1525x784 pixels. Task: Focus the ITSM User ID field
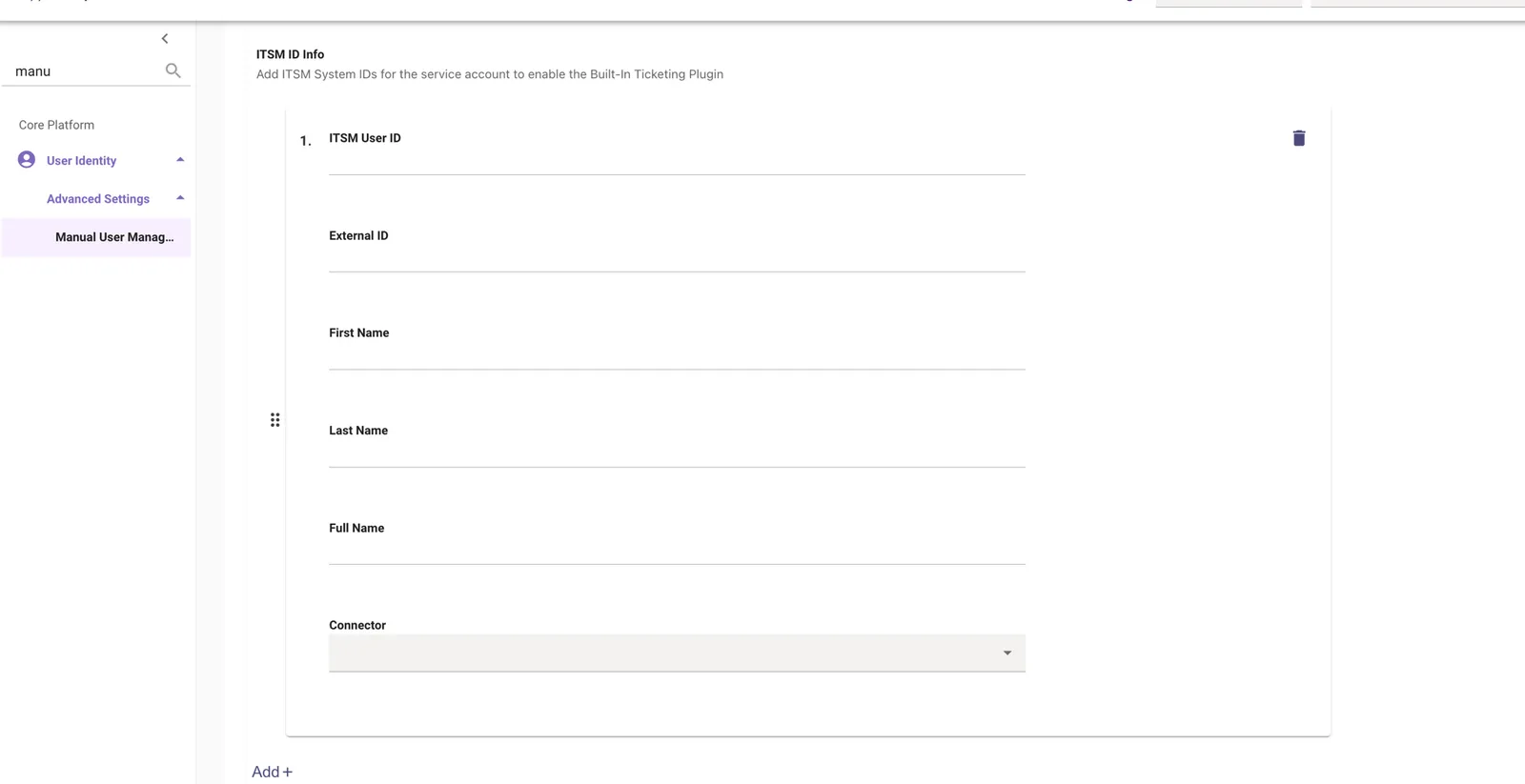(x=677, y=162)
